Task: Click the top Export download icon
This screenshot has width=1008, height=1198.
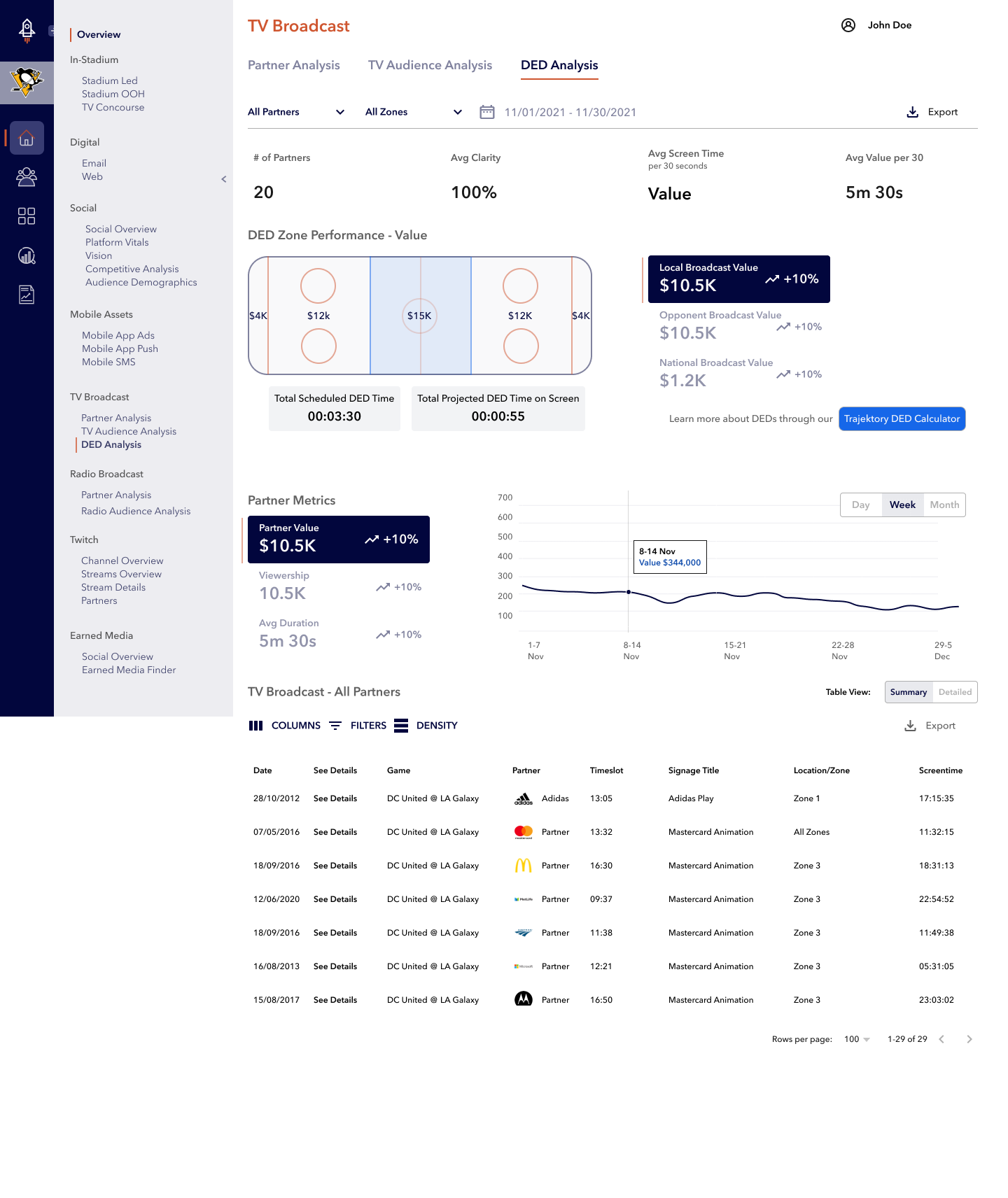Action: point(913,112)
